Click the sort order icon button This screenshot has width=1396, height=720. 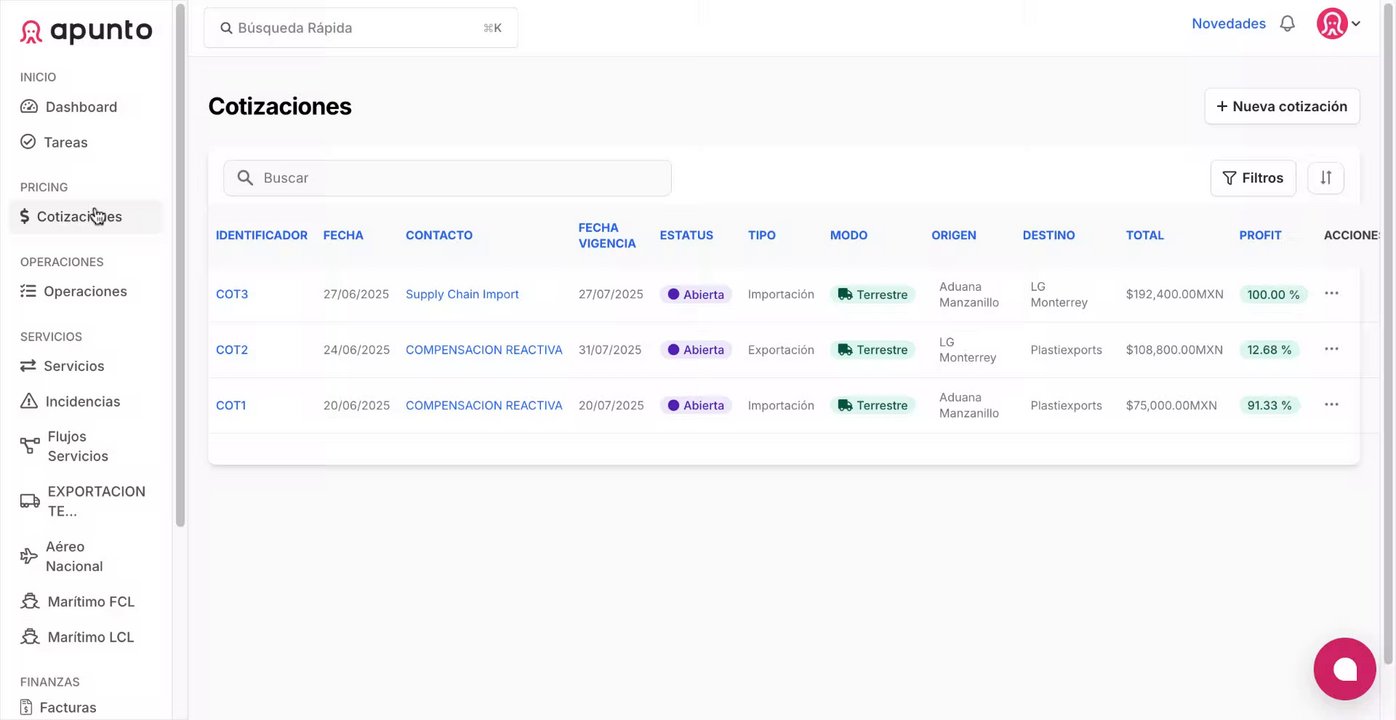tap(1325, 178)
